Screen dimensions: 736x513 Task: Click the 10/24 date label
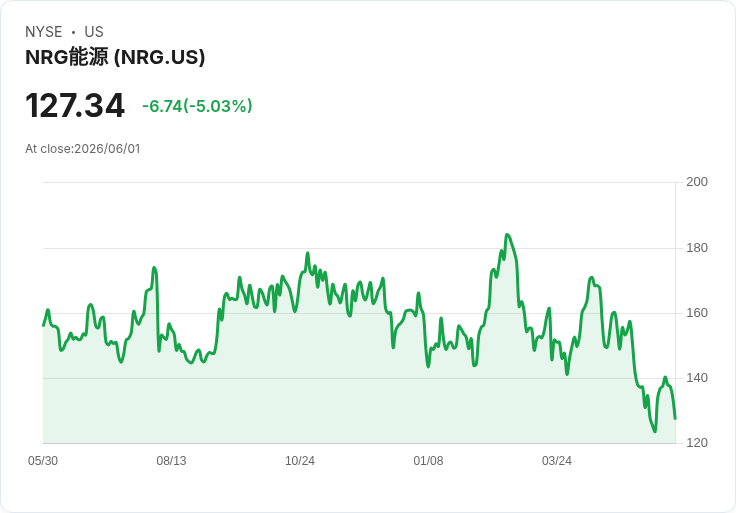(300, 461)
